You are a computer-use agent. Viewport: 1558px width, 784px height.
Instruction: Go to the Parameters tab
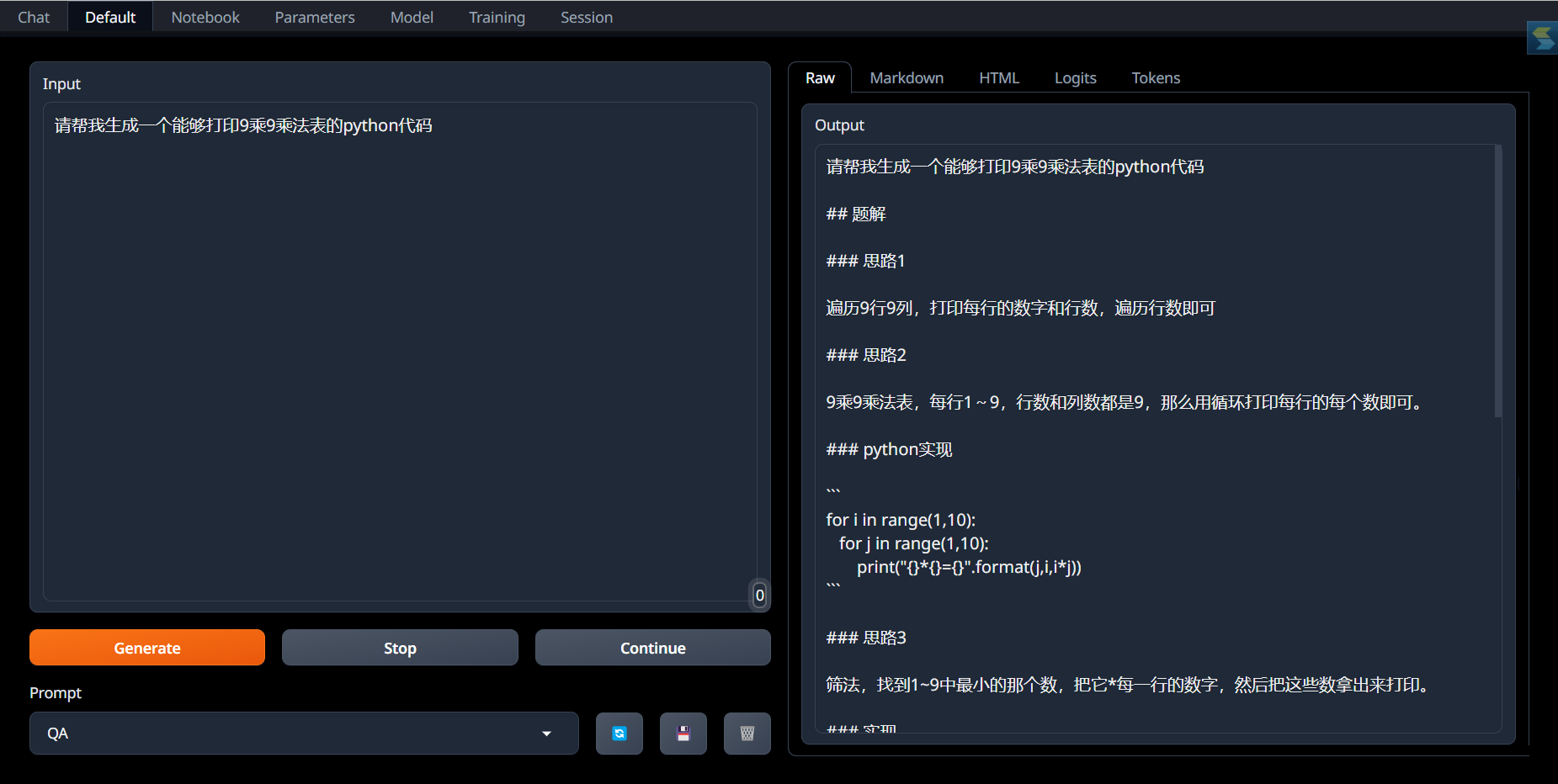point(315,17)
